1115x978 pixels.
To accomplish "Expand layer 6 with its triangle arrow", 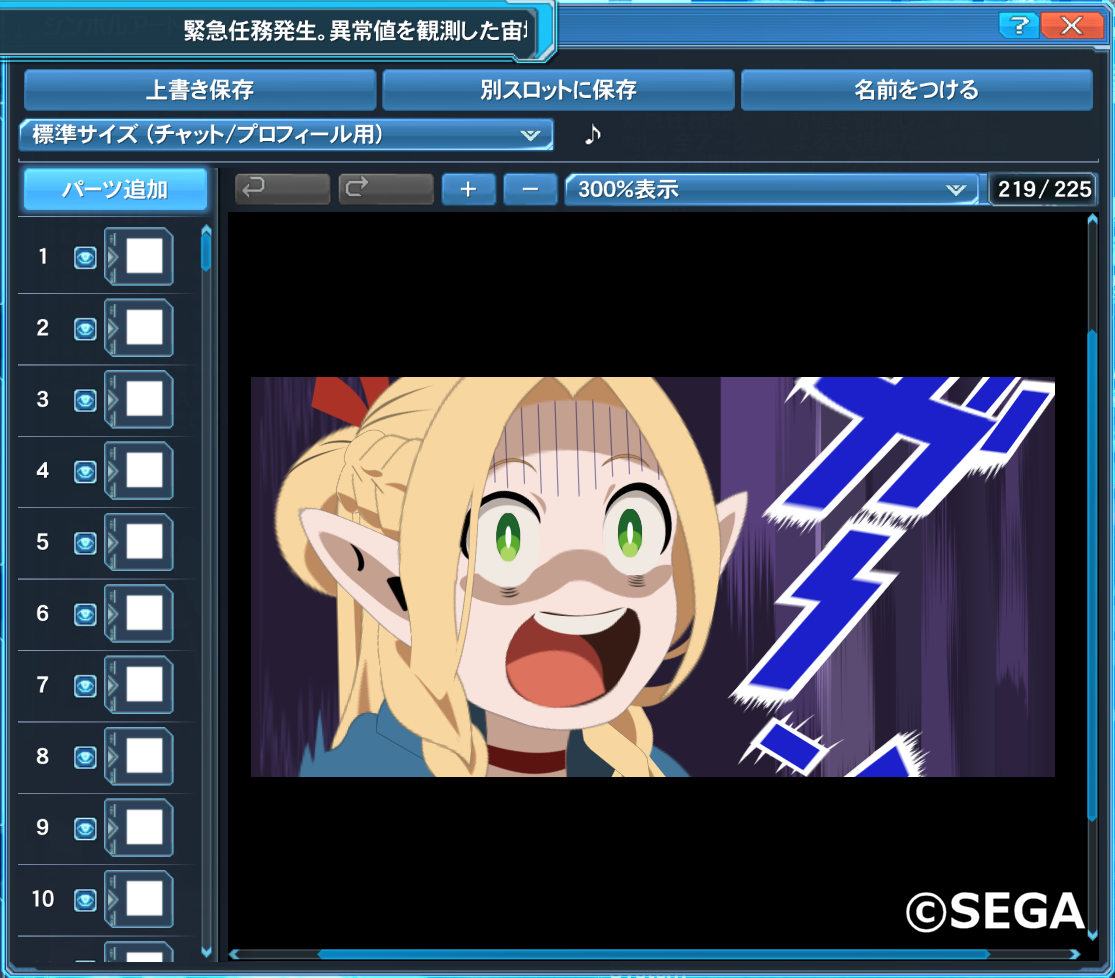I will pos(112,615).
